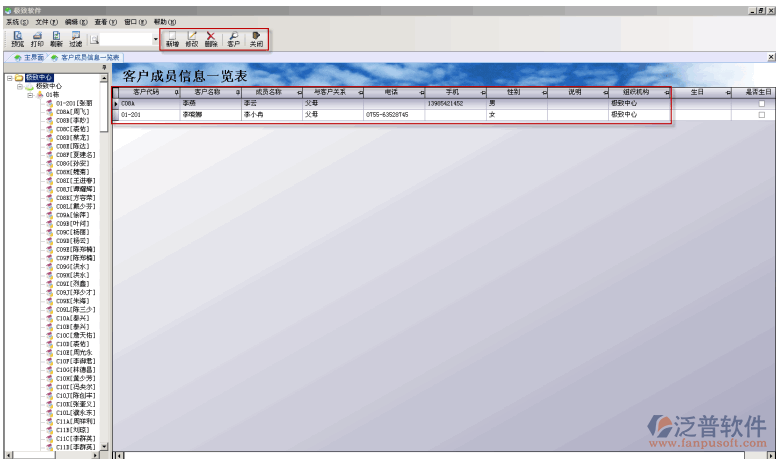Image resolution: width=777 pixels, height=459 pixels.
Task: Sort by the 客户代码 column header
Action: pos(146,92)
